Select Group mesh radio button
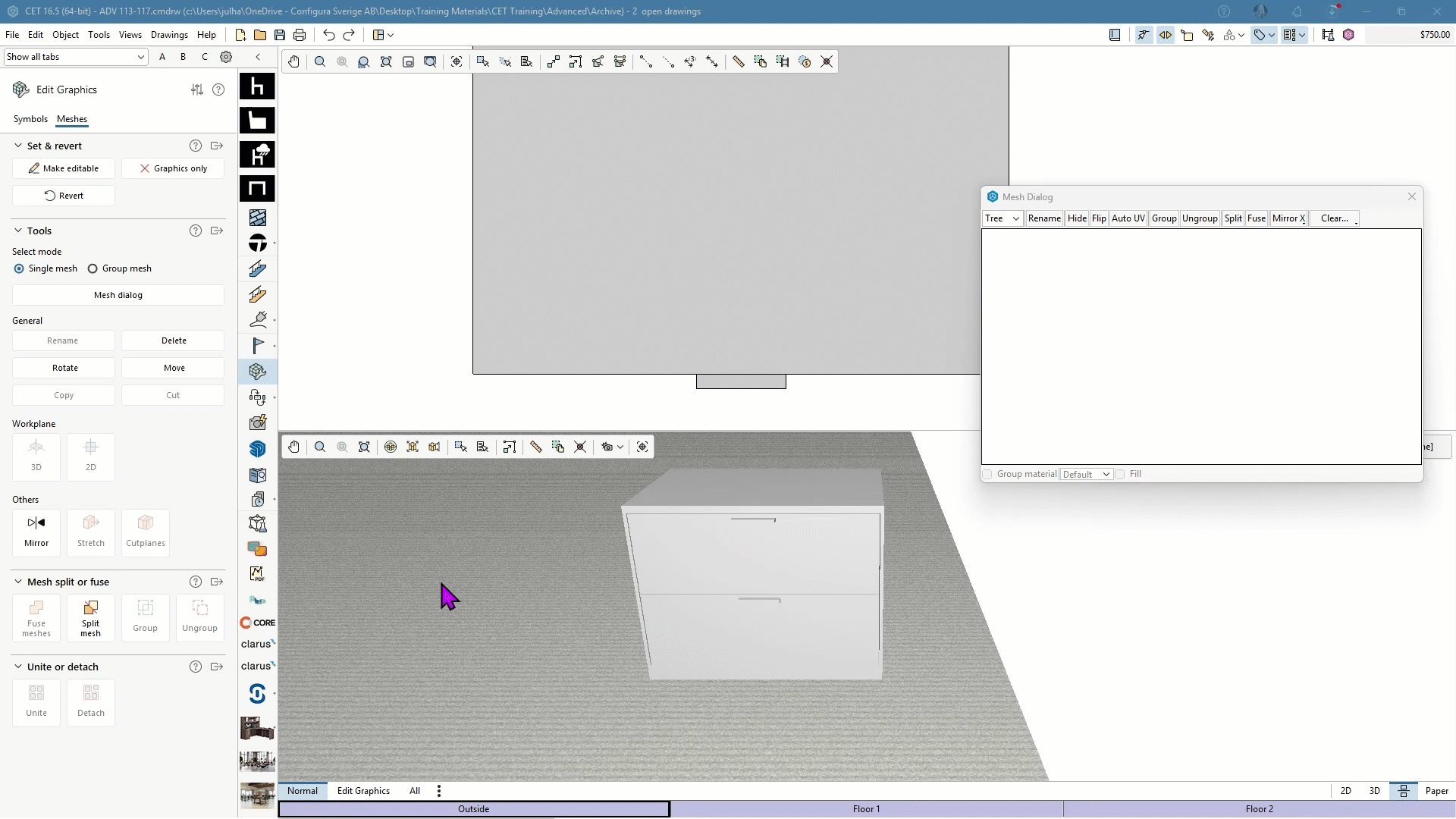The width and height of the screenshot is (1456, 819). pyautogui.click(x=93, y=268)
